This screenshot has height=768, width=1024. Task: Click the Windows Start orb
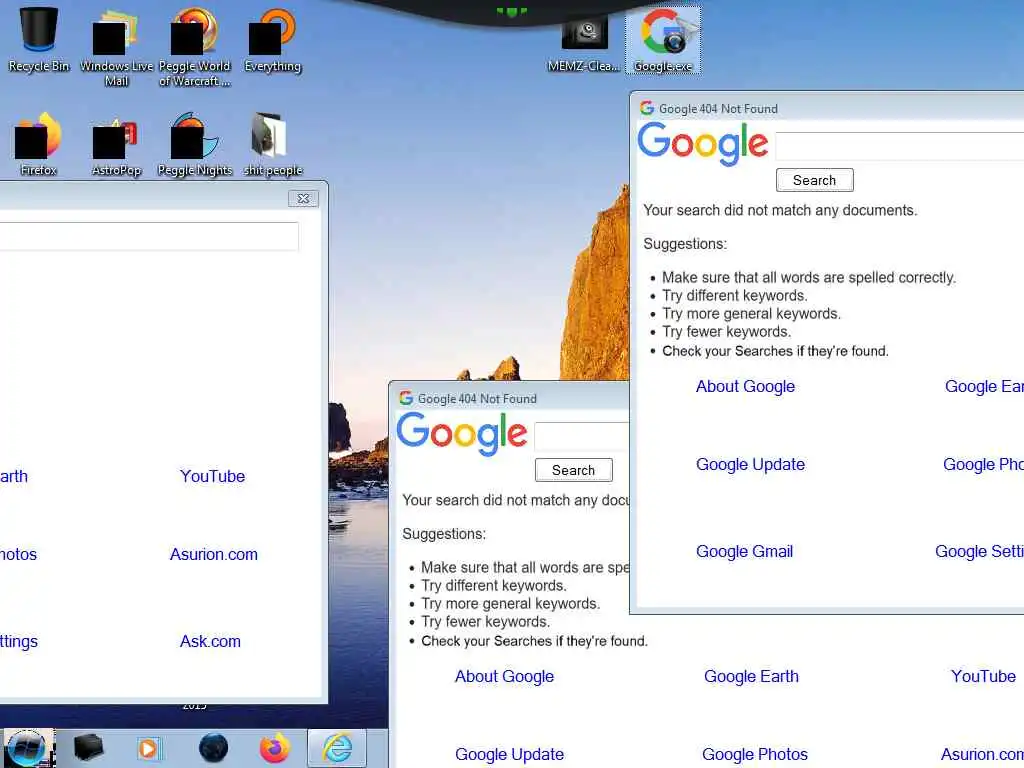pos(27,748)
